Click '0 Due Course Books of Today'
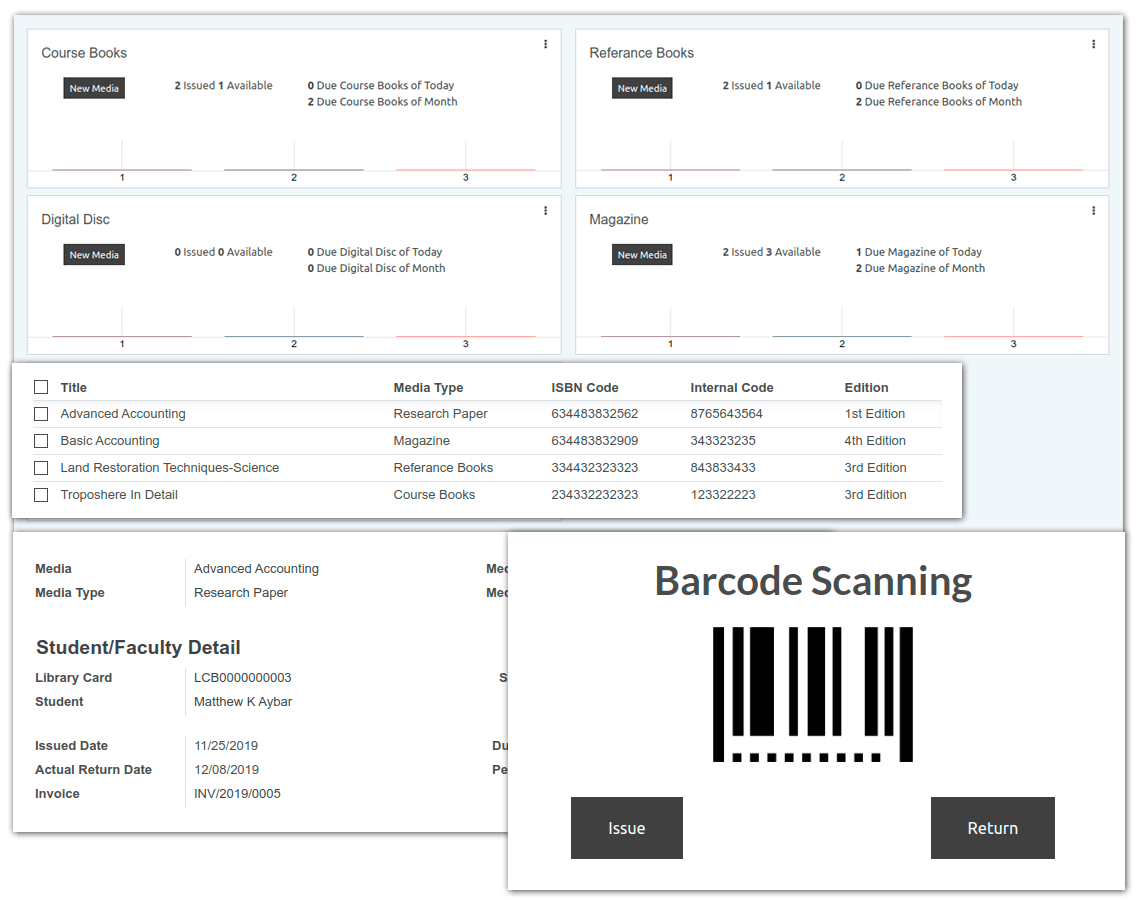1140x900 pixels. [x=380, y=85]
